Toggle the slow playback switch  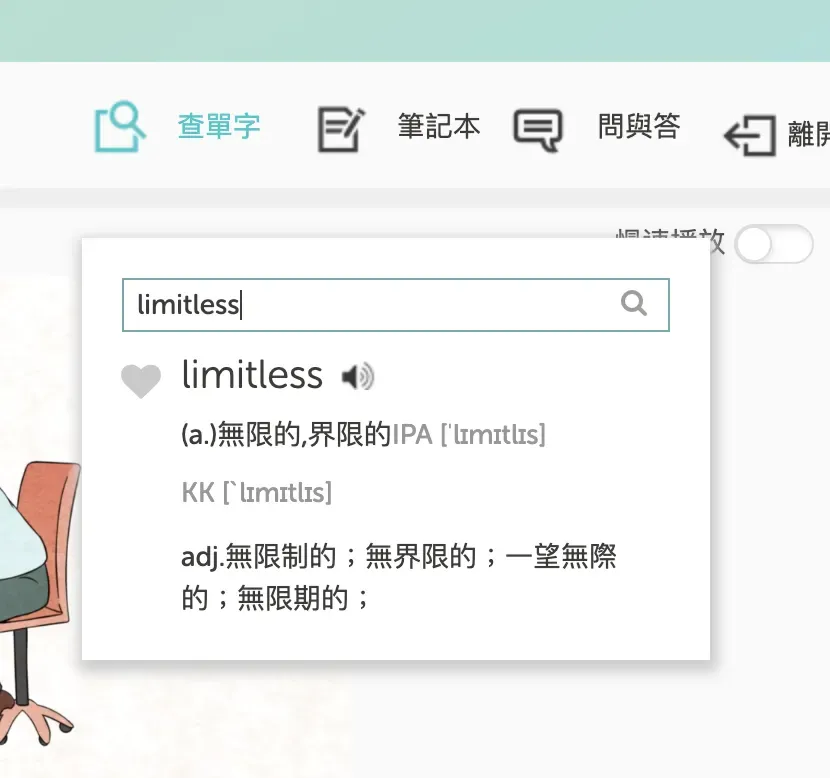click(x=773, y=244)
